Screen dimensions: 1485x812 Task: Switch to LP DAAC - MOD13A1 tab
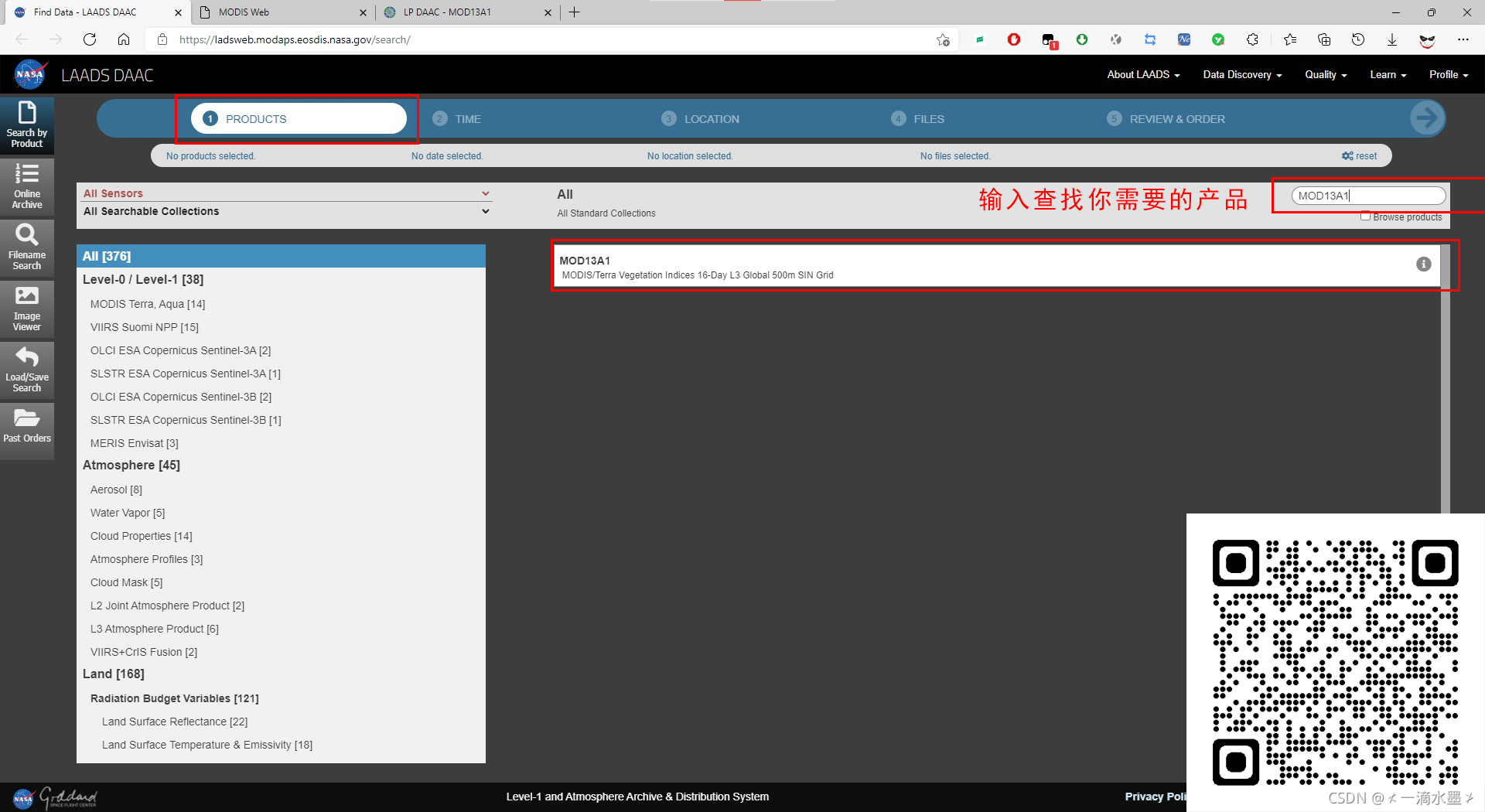(467, 12)
